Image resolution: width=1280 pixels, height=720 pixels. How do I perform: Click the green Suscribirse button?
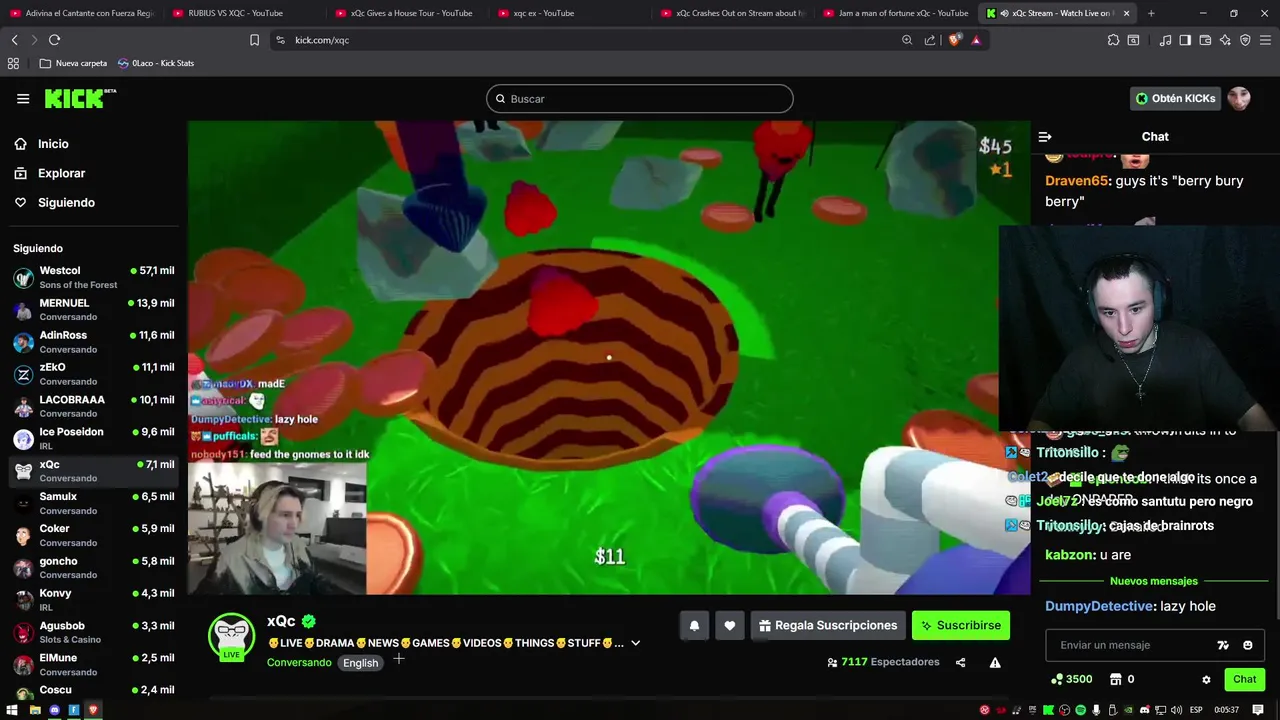[961, 626]
